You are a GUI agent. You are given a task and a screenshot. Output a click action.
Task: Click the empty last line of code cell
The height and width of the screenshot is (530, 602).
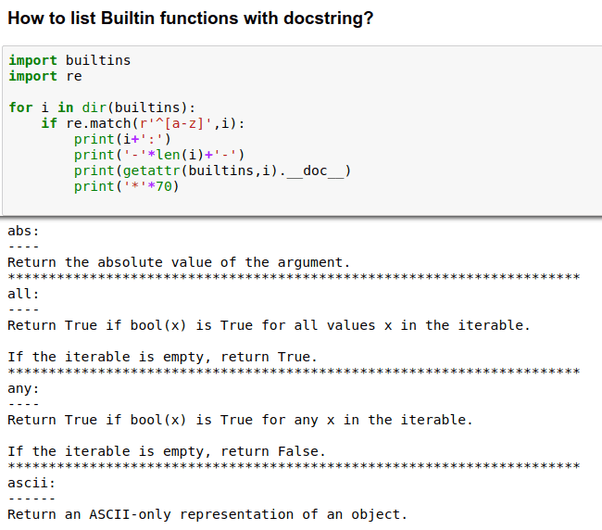pos(303,202)
